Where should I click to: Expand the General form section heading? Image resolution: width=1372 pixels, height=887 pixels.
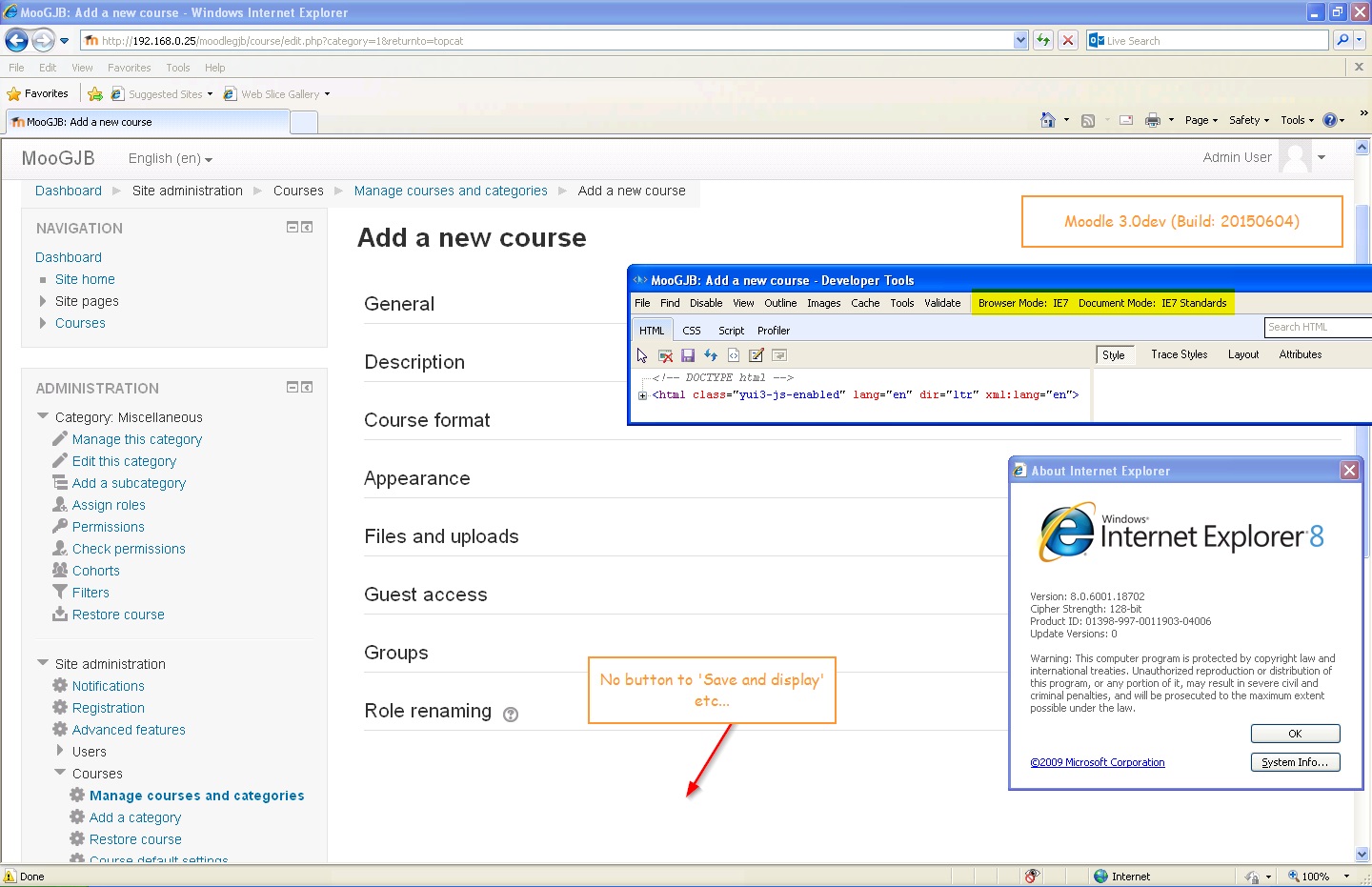pyautogui.click(x=399, y=304)
